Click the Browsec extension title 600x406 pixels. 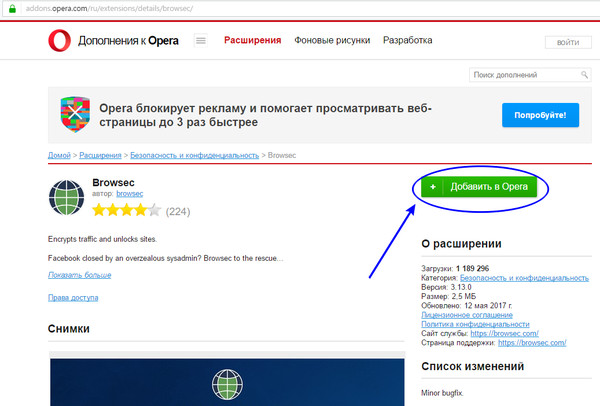click(113, 183)
